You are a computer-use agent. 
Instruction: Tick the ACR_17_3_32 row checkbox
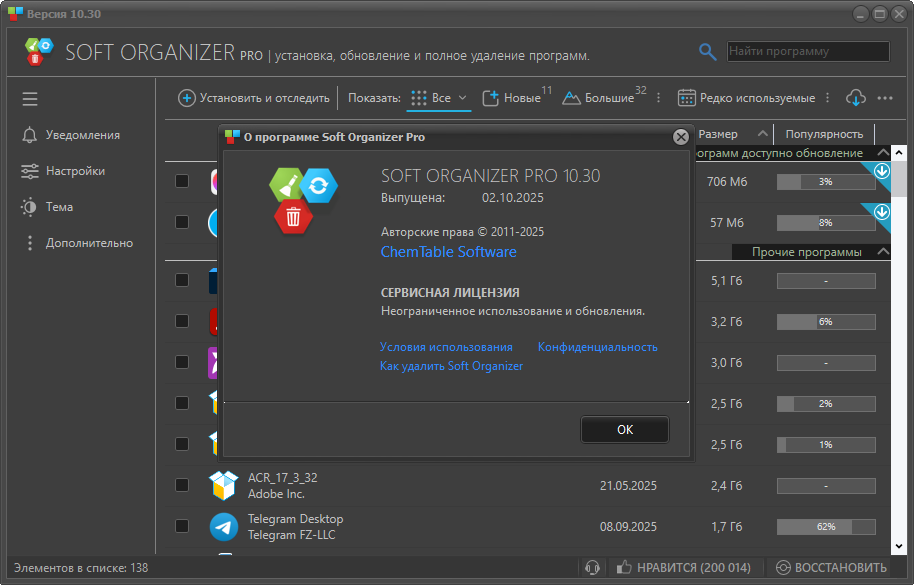(182, 485)
